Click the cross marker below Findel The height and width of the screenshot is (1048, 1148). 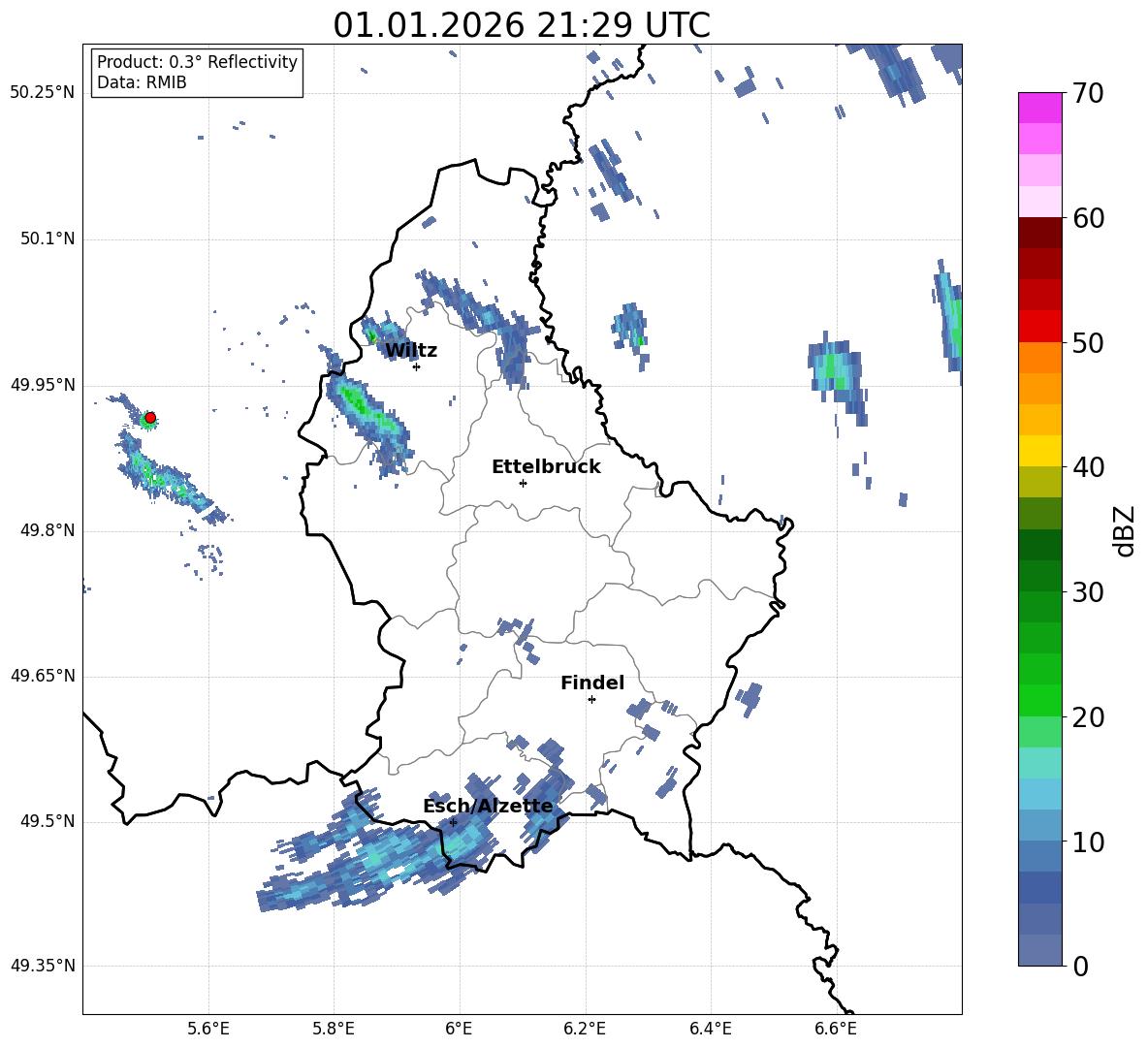coord(591,700)
